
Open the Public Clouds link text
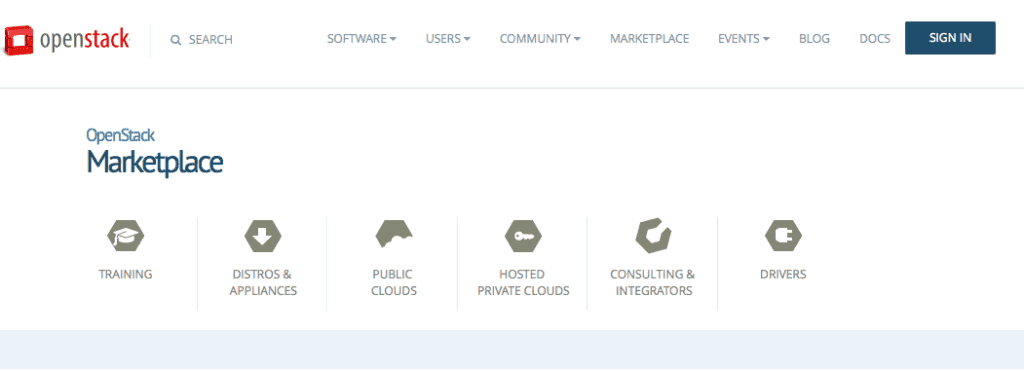tap(394, 282)
